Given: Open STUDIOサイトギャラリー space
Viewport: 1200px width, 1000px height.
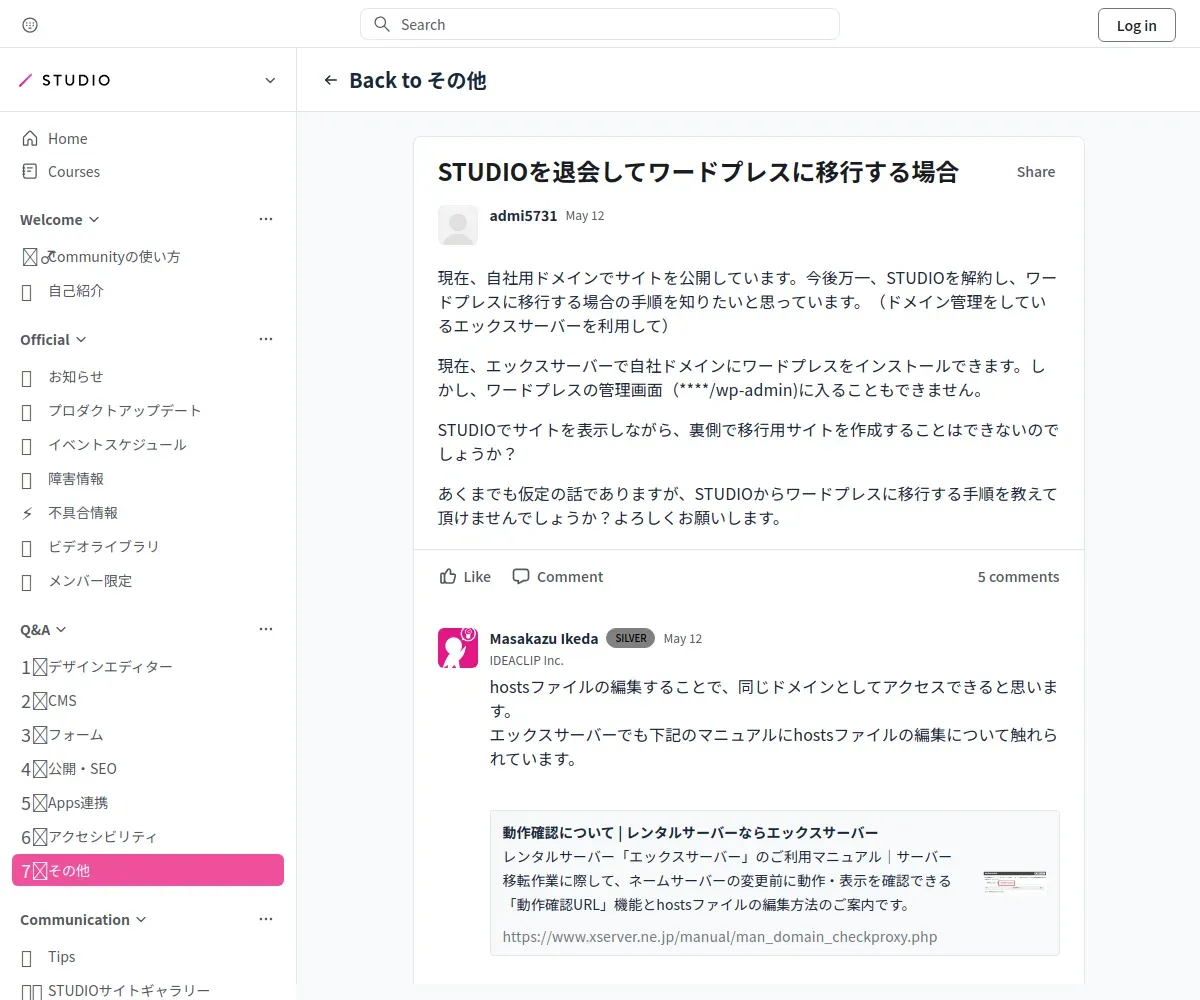Looking at the screenshot, I should tap(148, 990).
